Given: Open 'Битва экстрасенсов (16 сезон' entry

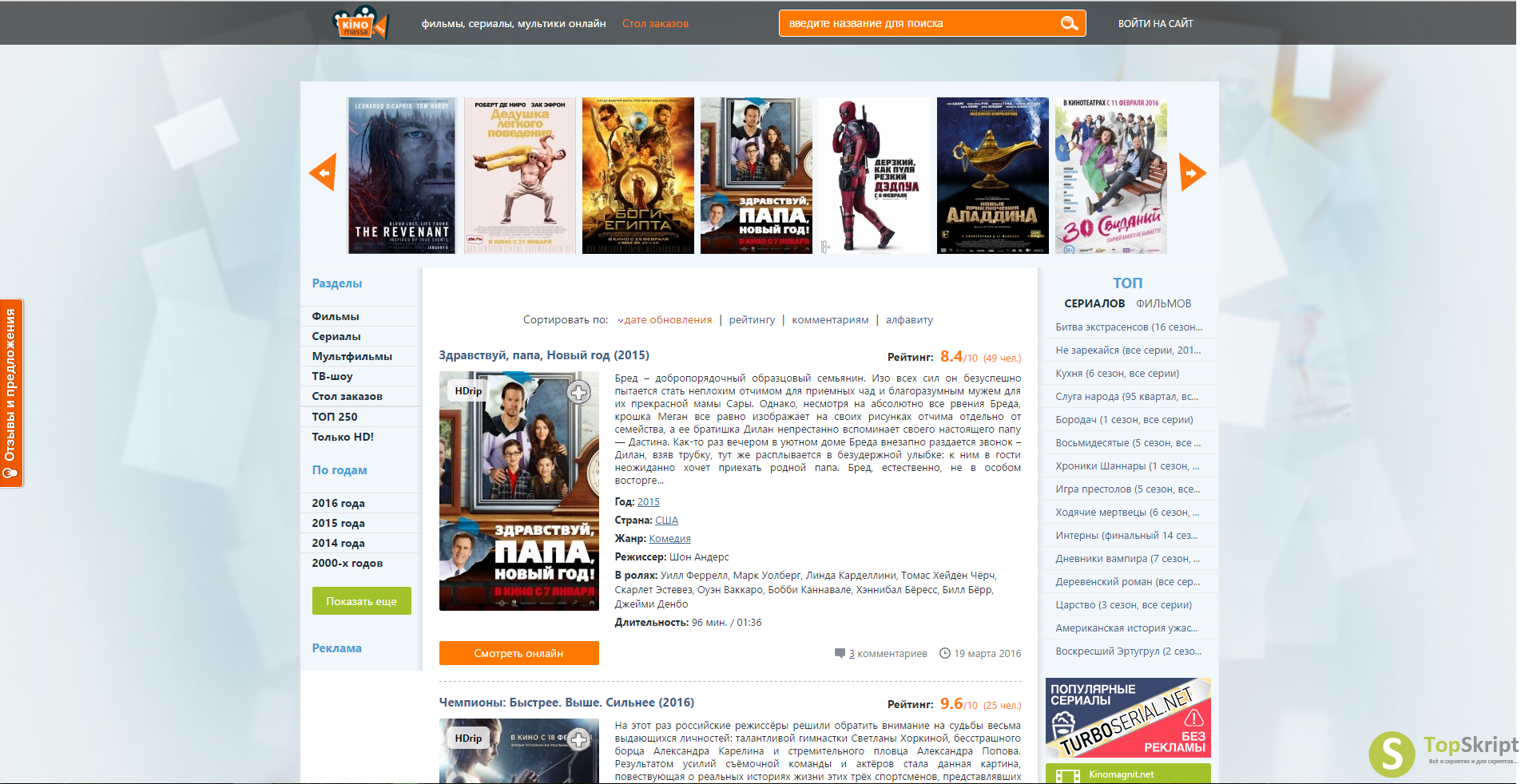Looking at the screenshot, I should [1129, 327].
